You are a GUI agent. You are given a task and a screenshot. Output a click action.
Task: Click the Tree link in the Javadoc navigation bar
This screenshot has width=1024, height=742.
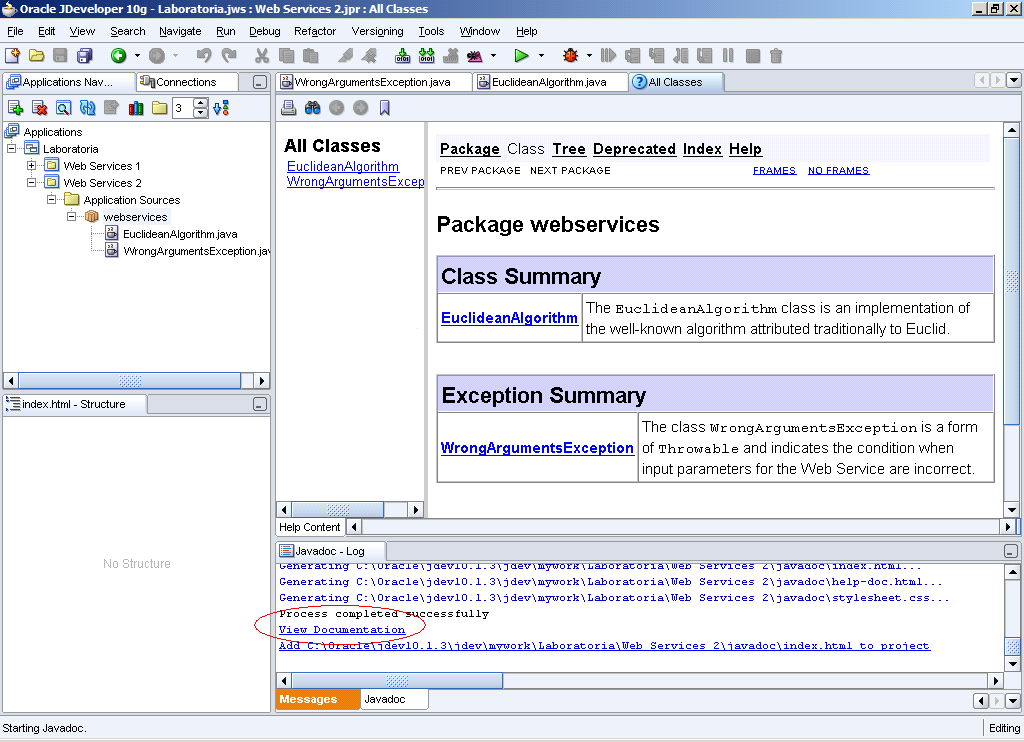pos(569,149)
